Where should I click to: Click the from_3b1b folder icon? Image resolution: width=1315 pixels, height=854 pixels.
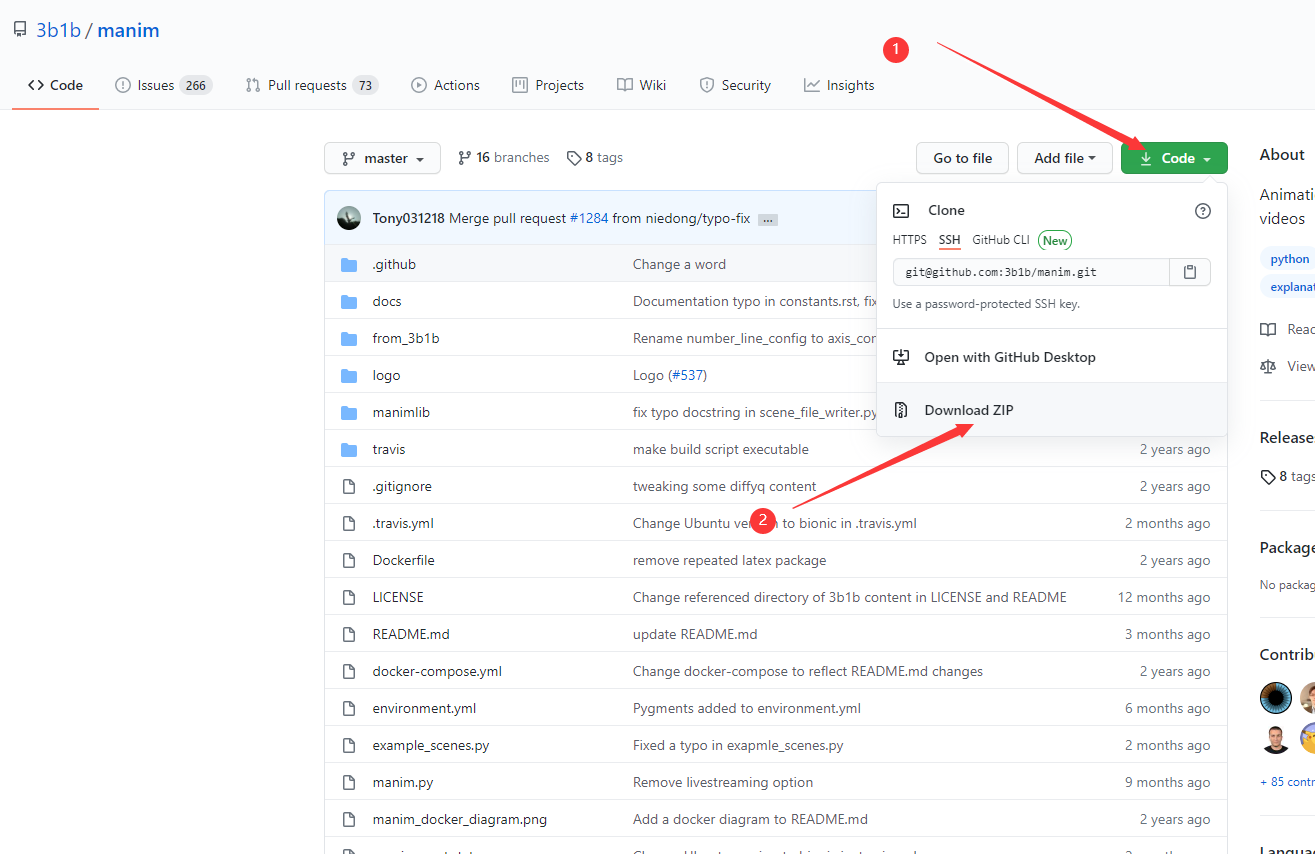pos(349,338)
